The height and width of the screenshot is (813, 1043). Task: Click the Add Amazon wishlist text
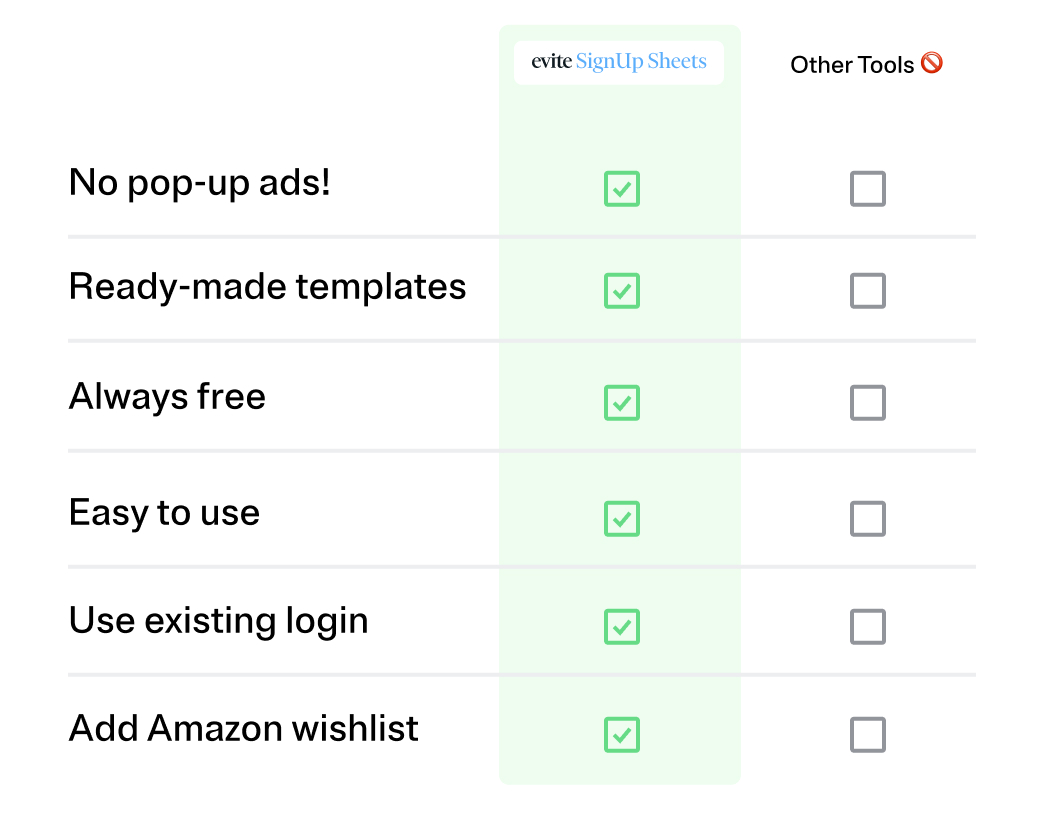[x=244, y=728]
